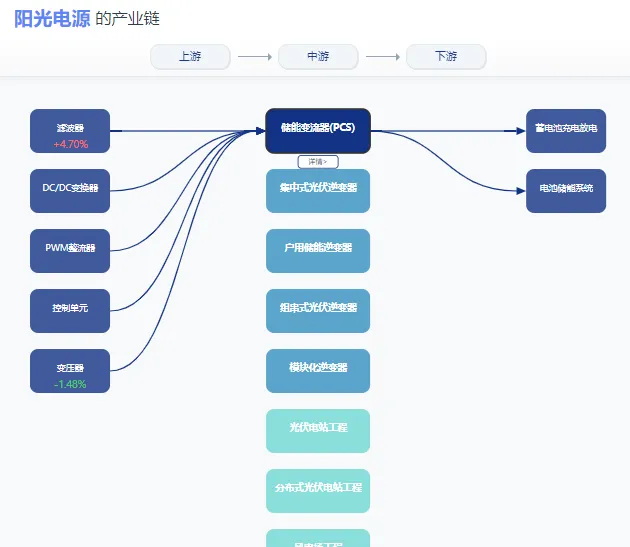Choose the 组串式光伏逆变器 node
630x547 pixels.
[318, 311]
